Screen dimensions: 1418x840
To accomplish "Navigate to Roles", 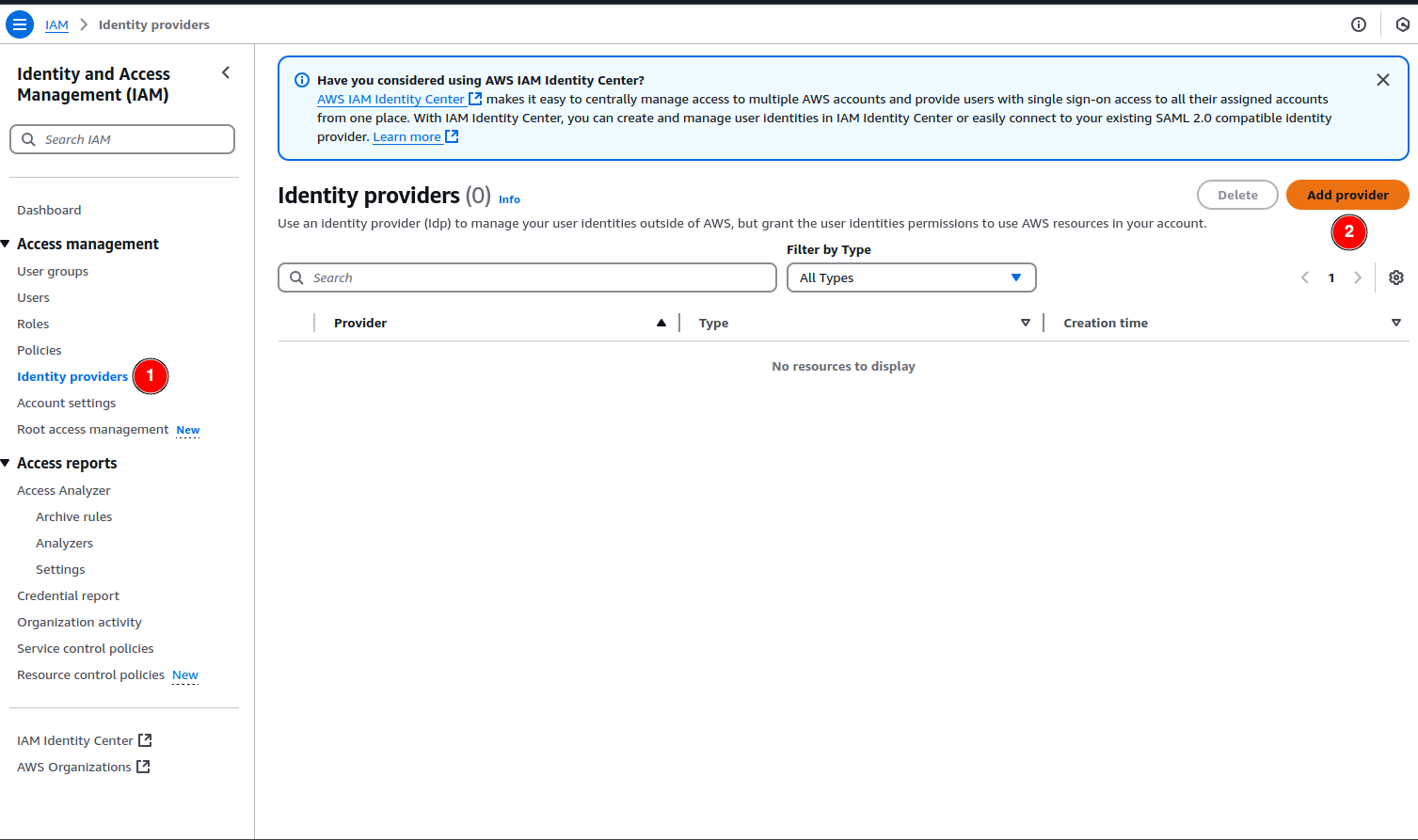I will 33,324.
